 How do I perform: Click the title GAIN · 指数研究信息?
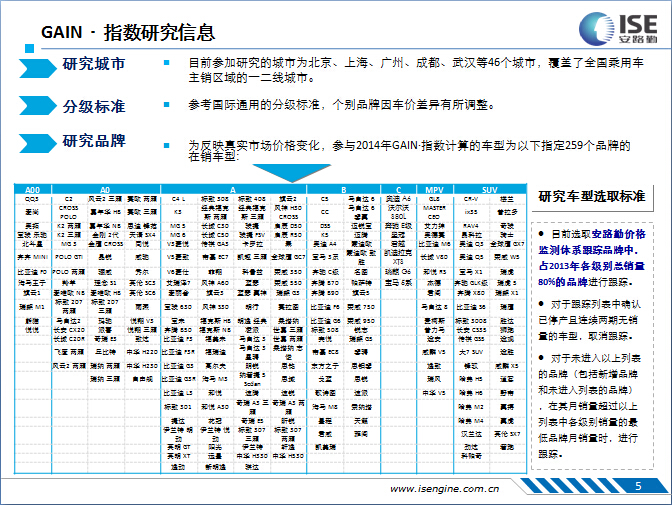click(128, 33)
